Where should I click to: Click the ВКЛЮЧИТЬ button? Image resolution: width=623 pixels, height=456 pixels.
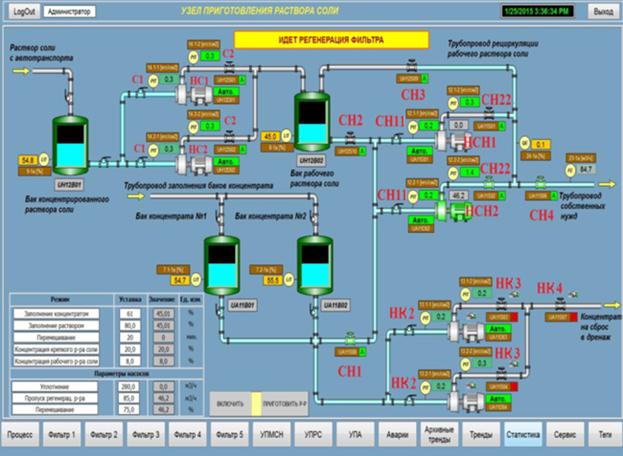coord(230,404)
